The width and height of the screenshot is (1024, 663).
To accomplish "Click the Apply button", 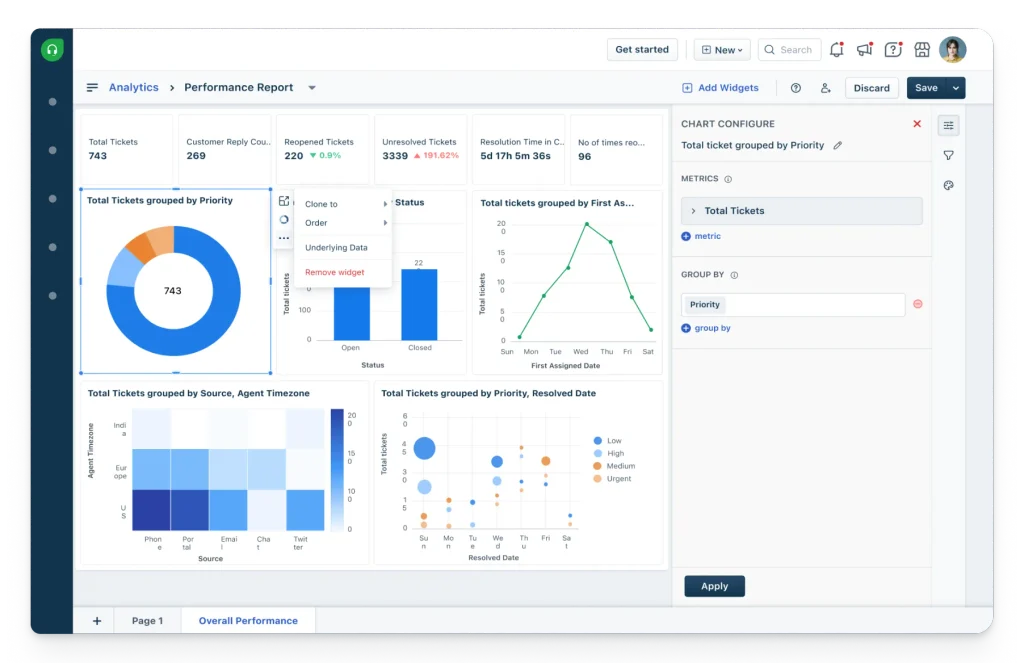I will click(714, 586).
